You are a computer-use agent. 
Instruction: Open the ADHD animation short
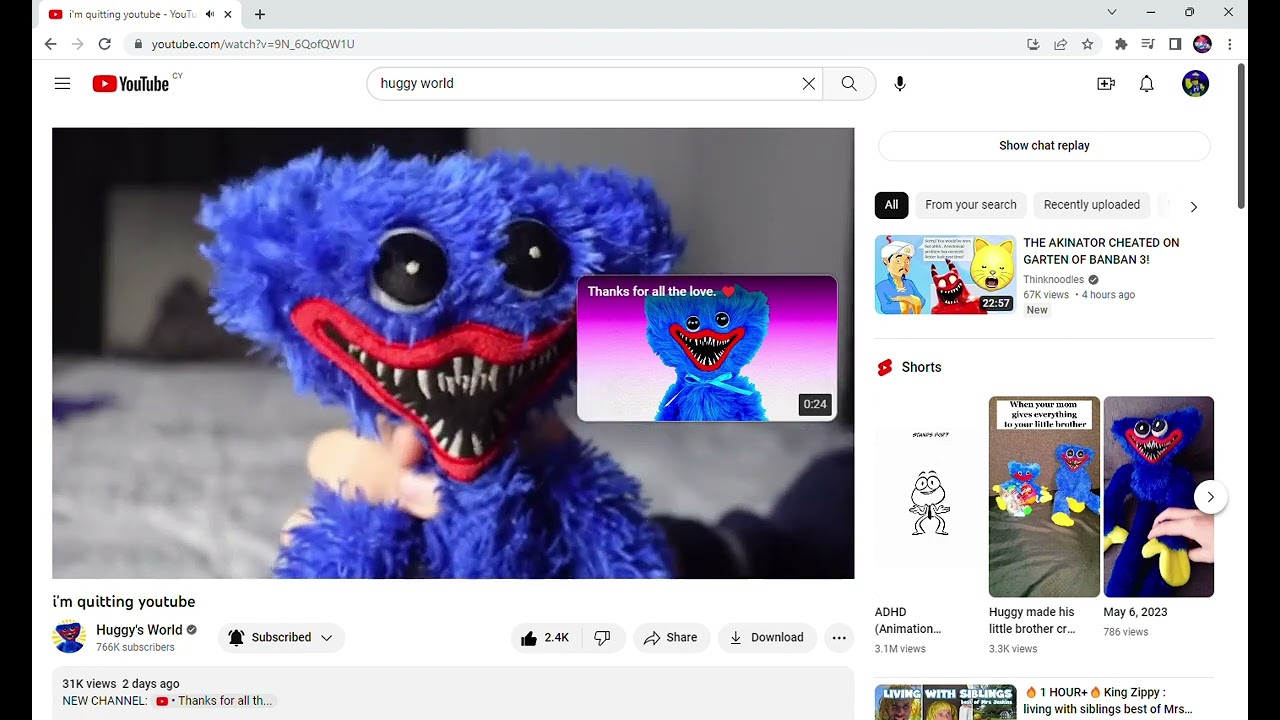point(930,497)
